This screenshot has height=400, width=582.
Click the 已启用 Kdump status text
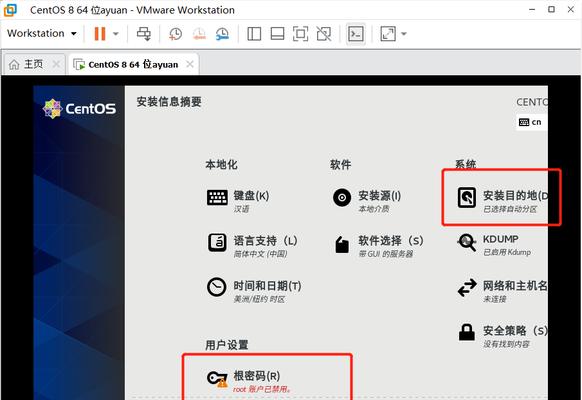click(507, 252)
